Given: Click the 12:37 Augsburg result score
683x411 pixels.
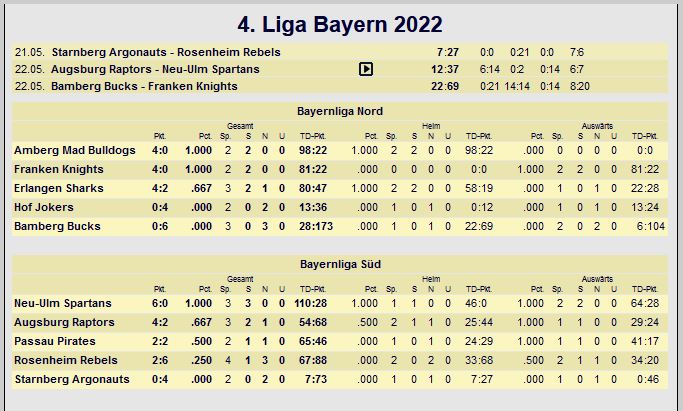Looking at the screenshot, I should pos(445,69).
